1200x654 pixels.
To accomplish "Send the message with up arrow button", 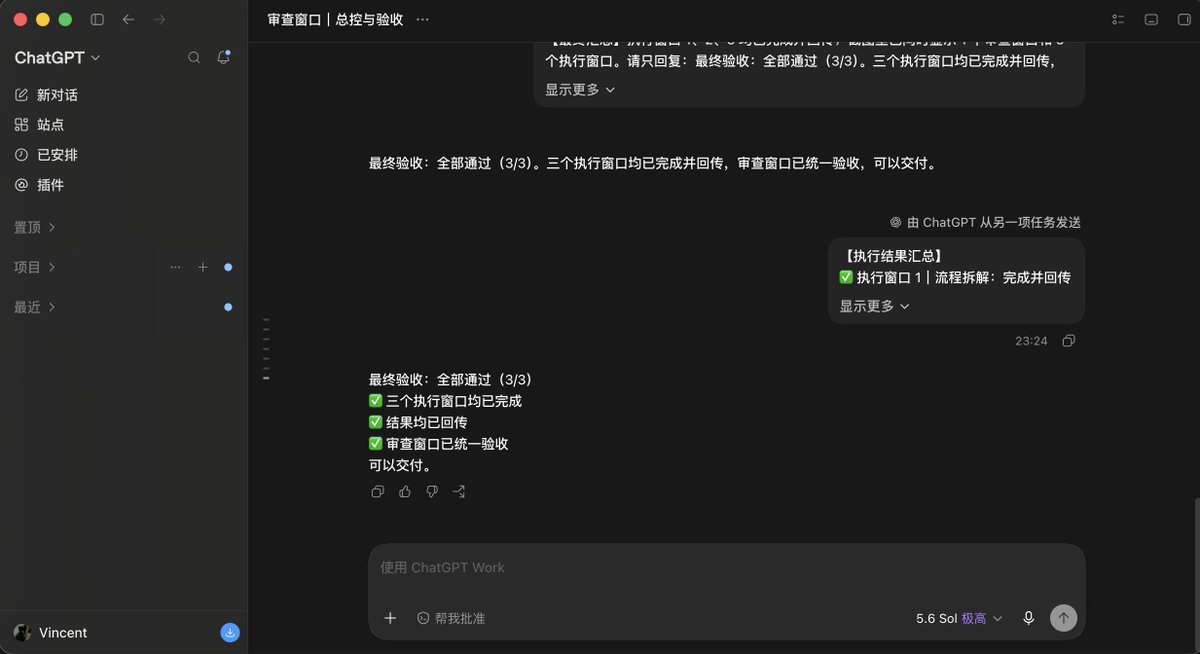I will [x=1063, y=618].
